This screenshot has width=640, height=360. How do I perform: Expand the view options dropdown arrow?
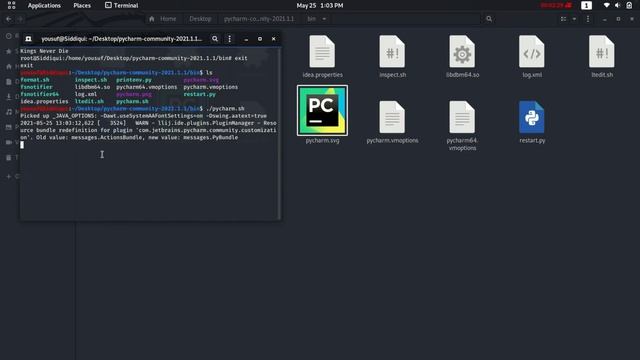point(574,19)
